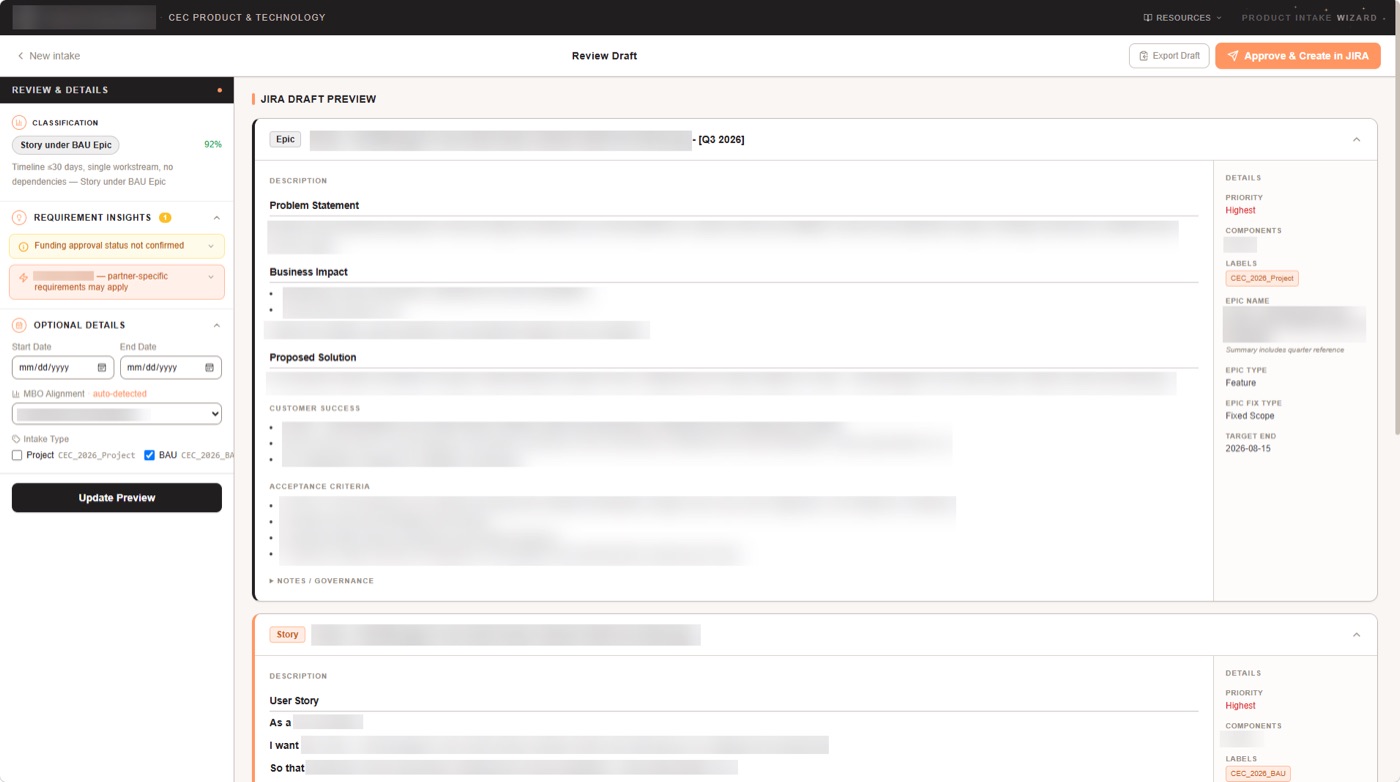Screen dimensions: 1400x782
Task: Collapse the Optional Details section
Action: tap(216, 325)
